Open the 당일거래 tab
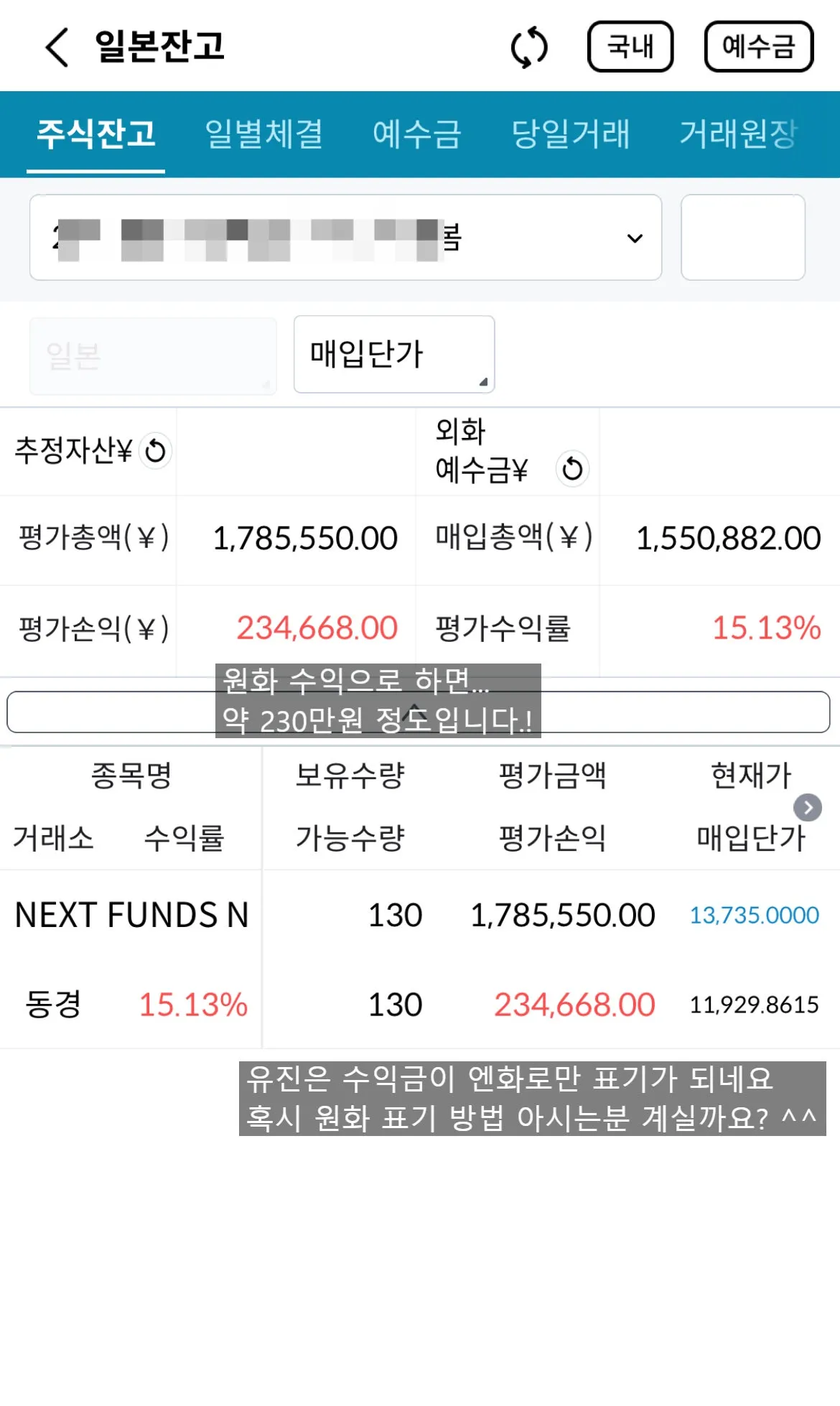840x1406 pixels. (x=571, y=134)
